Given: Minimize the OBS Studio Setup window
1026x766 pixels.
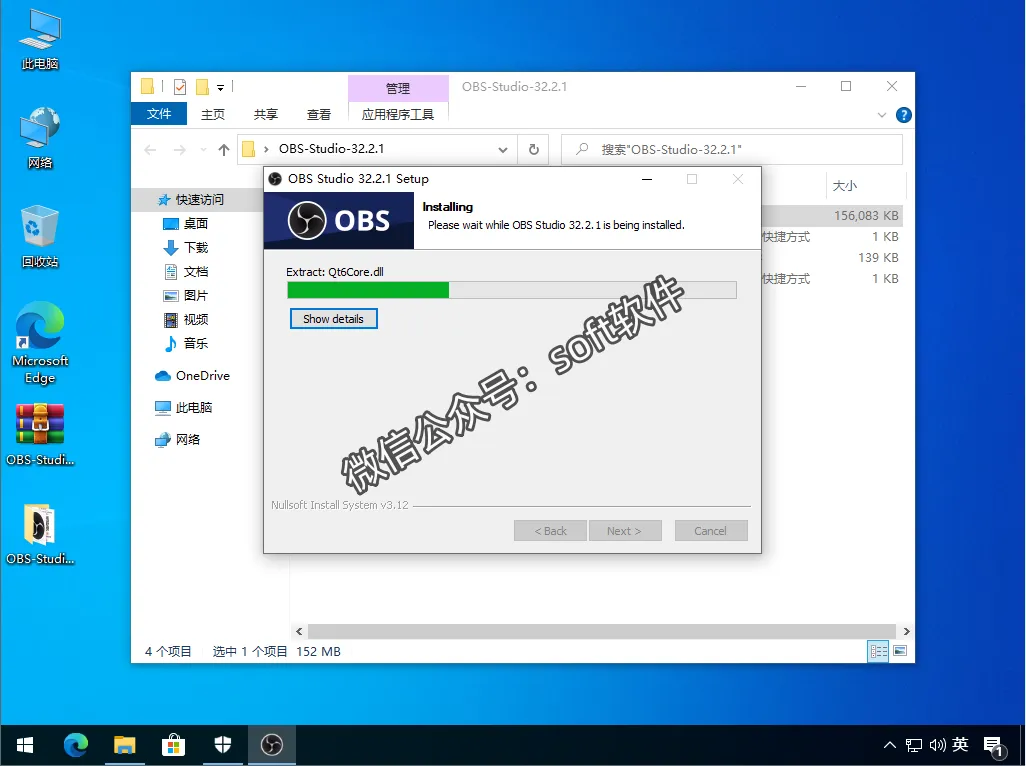Looking at the screenshot, I should pyautogui.click(x=647, y=179).
